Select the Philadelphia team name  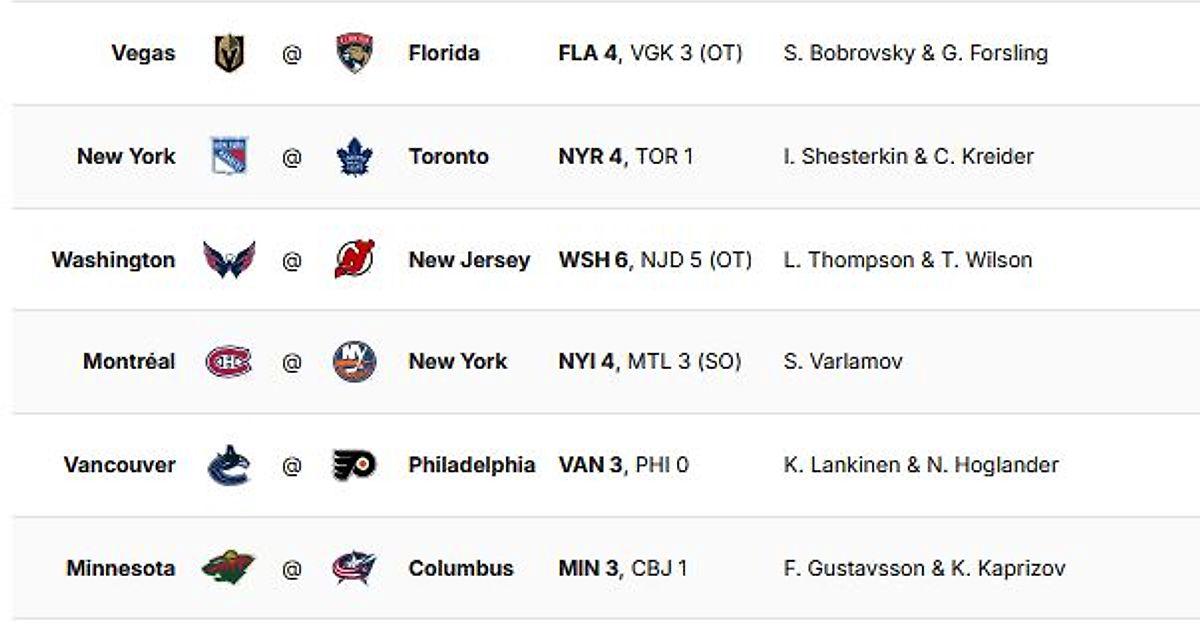coord(471,465)
